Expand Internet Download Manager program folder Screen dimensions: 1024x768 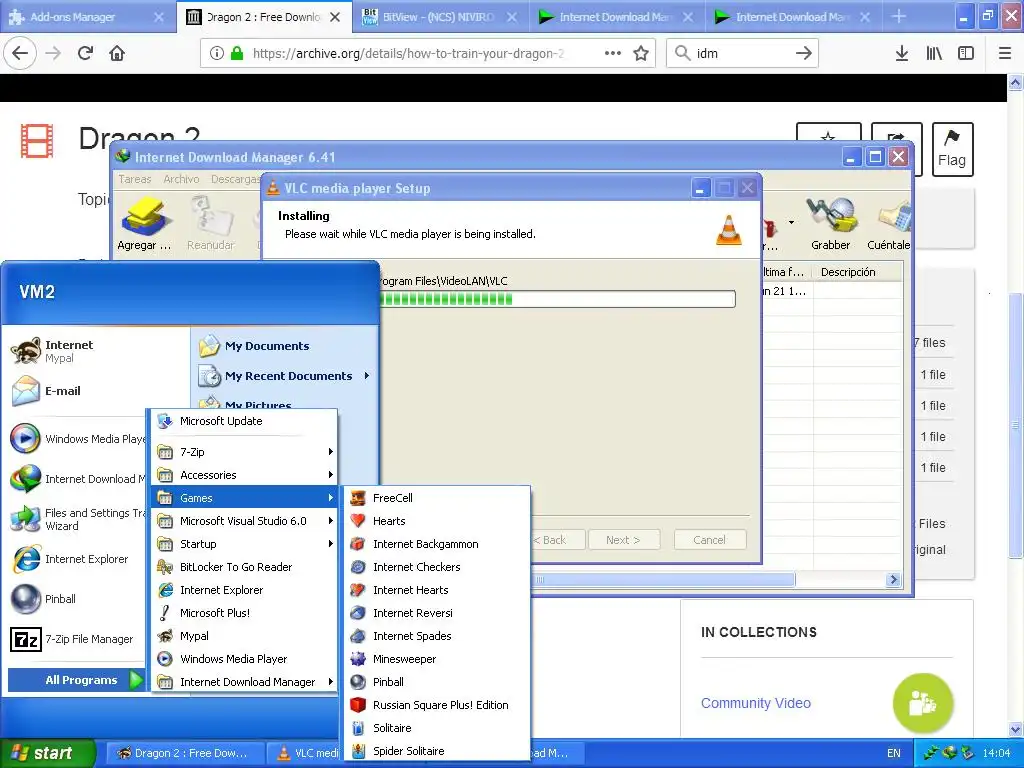coord(244,682)
